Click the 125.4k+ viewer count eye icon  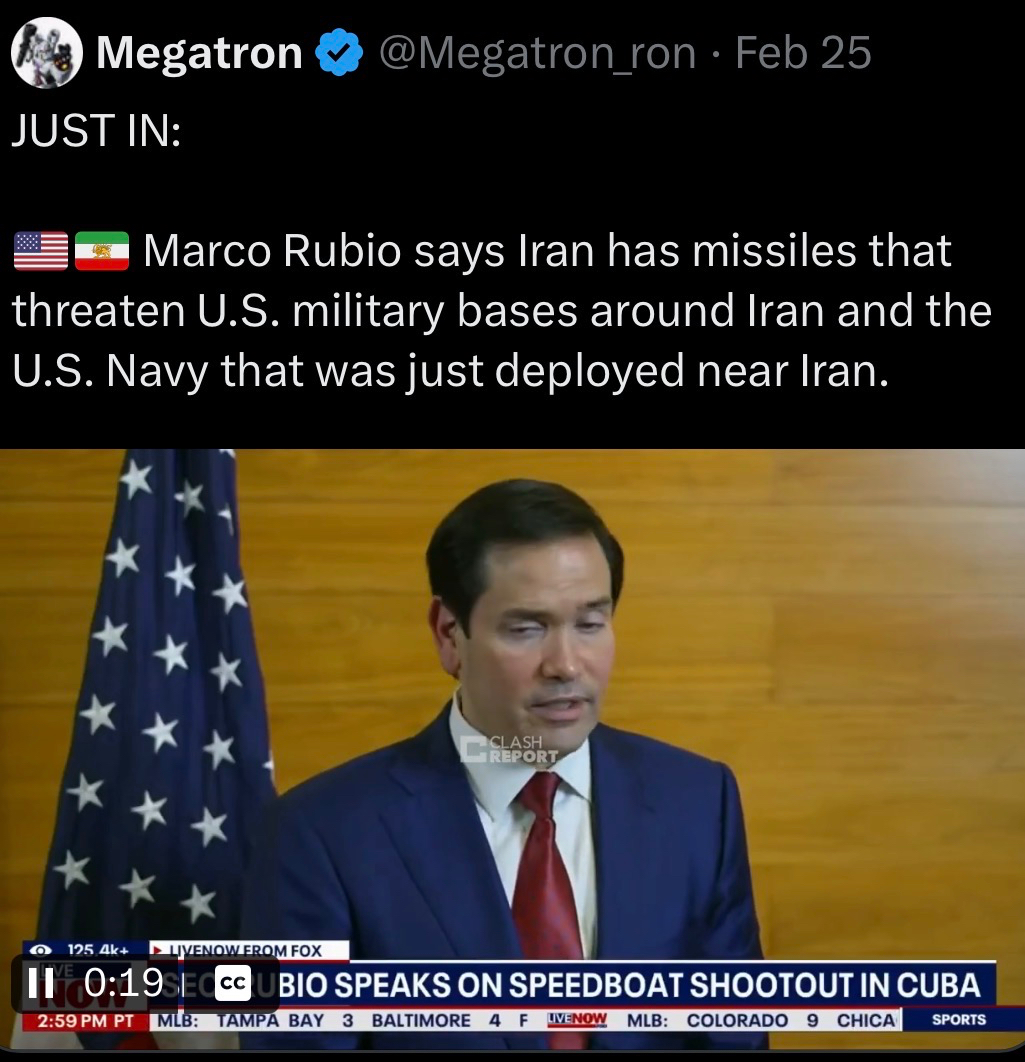(42, 950)
